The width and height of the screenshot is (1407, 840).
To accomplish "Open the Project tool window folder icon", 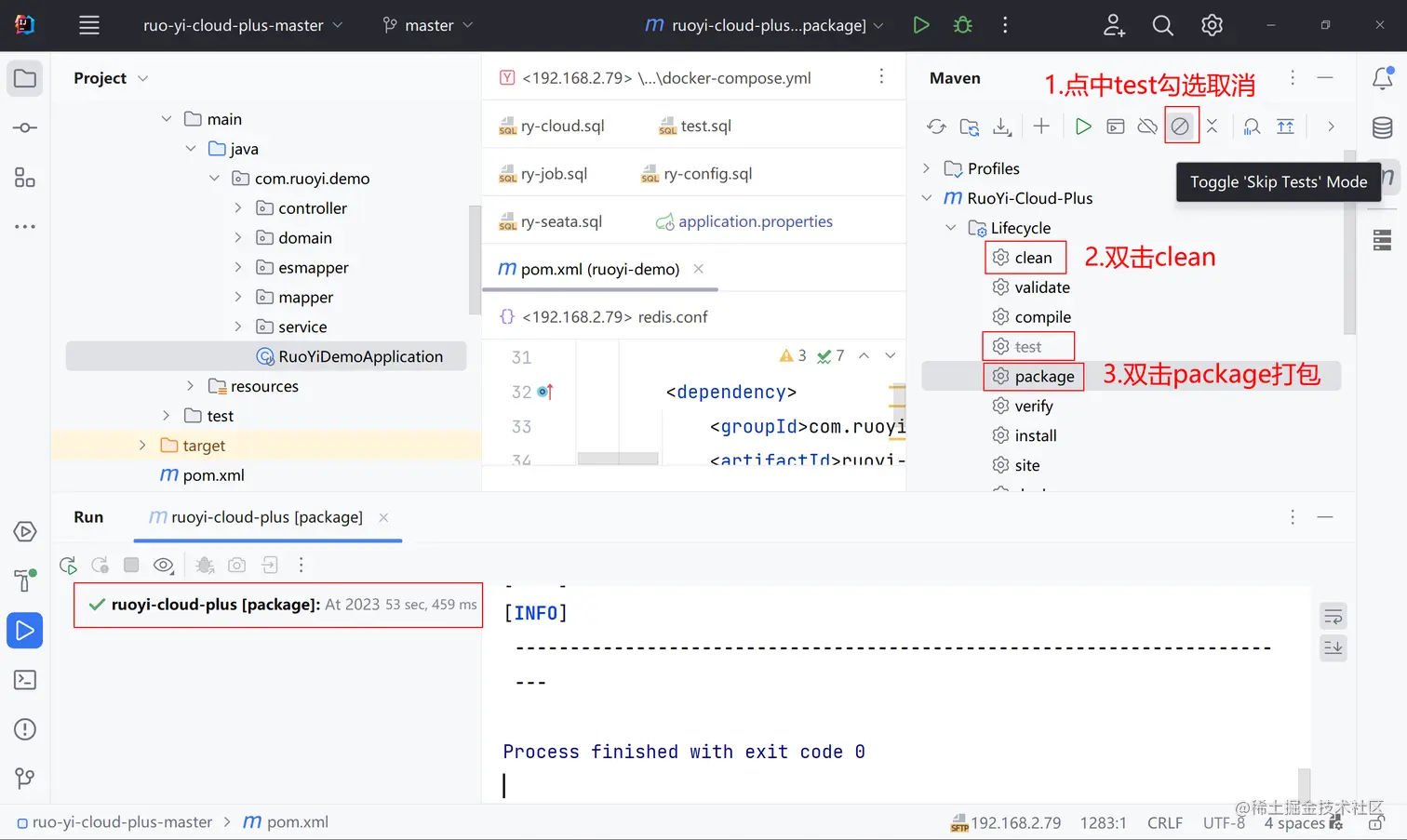I will (25, 78).
